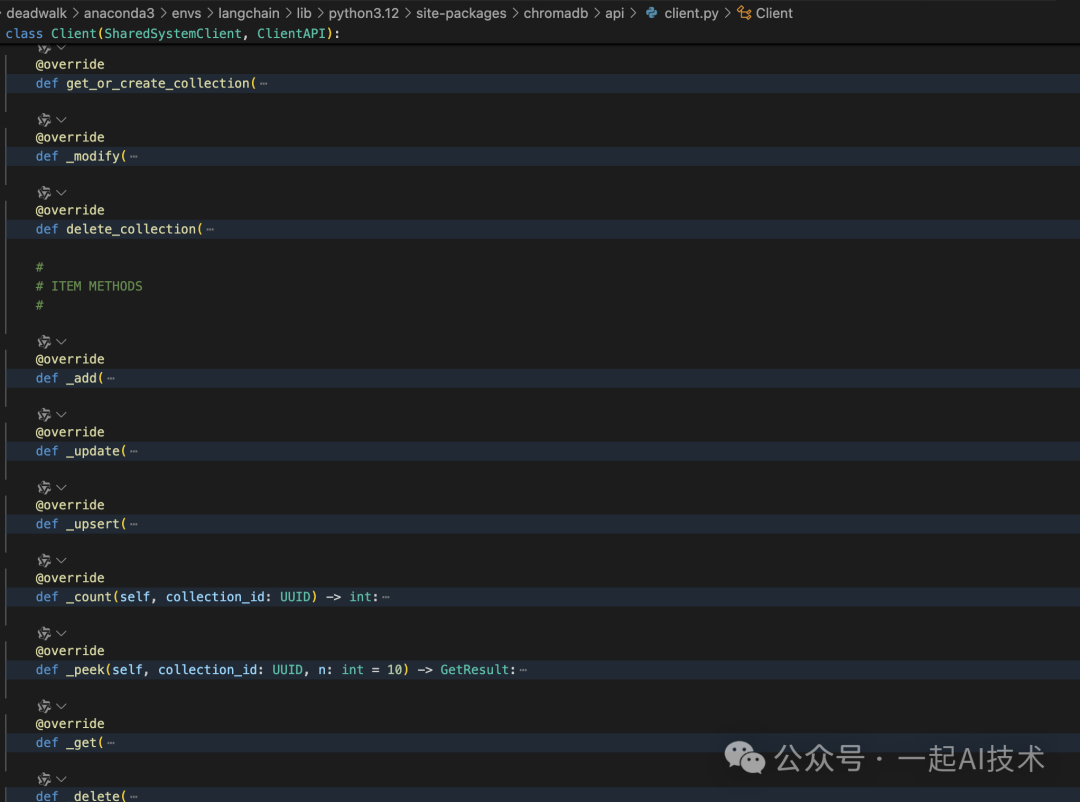Open the langchain breadcrumb item
1080x802 pixels.
[x=248, y=13]
